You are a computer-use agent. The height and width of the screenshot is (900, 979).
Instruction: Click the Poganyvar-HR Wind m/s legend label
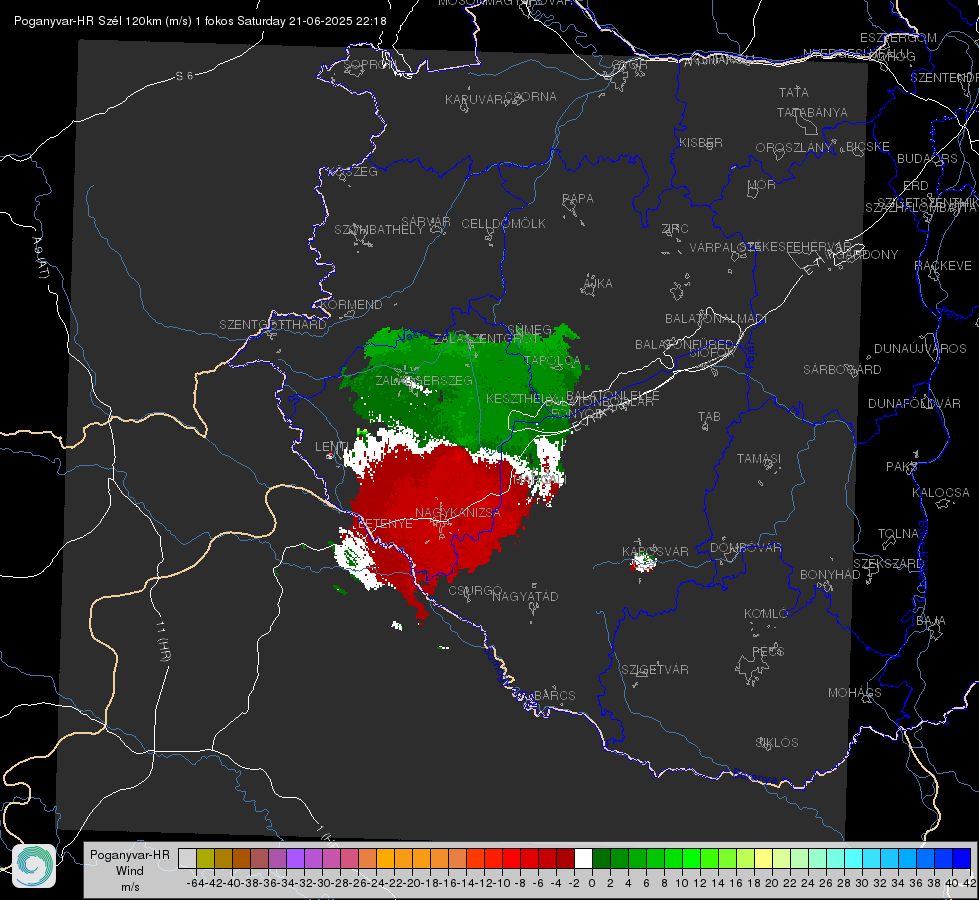[130, 871]
